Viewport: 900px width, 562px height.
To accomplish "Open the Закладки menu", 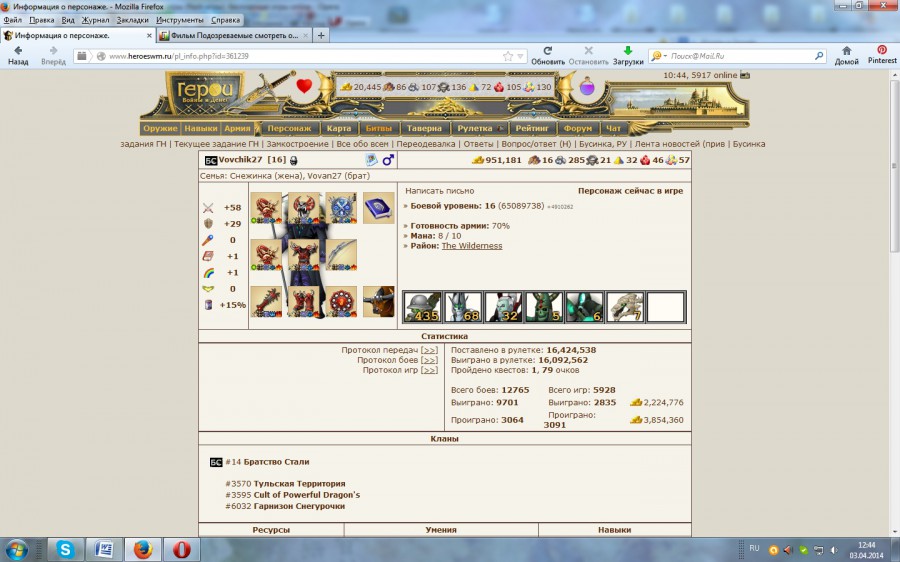I will click(x=133, y=20).
